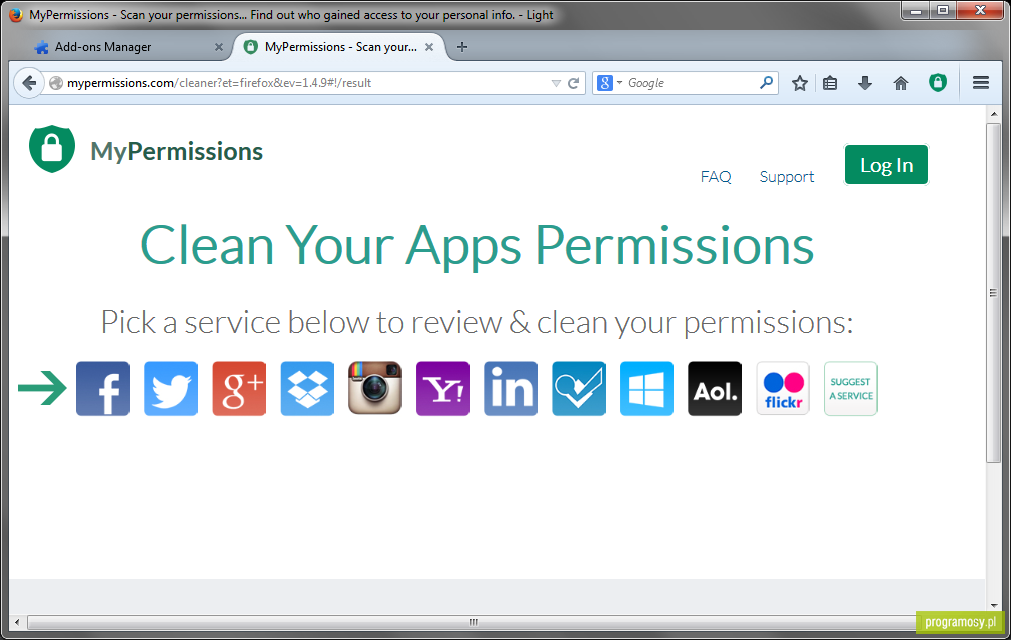Screen dimensions: 1011x640
Task: Open the FAQ link
Action: coord(716,177)
